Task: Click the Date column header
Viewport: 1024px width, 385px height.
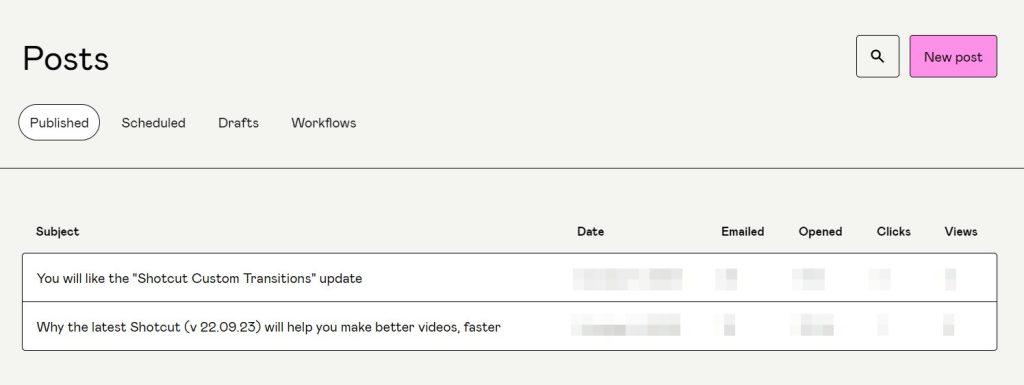Action: pyautogui.click(x=590, y=232)
